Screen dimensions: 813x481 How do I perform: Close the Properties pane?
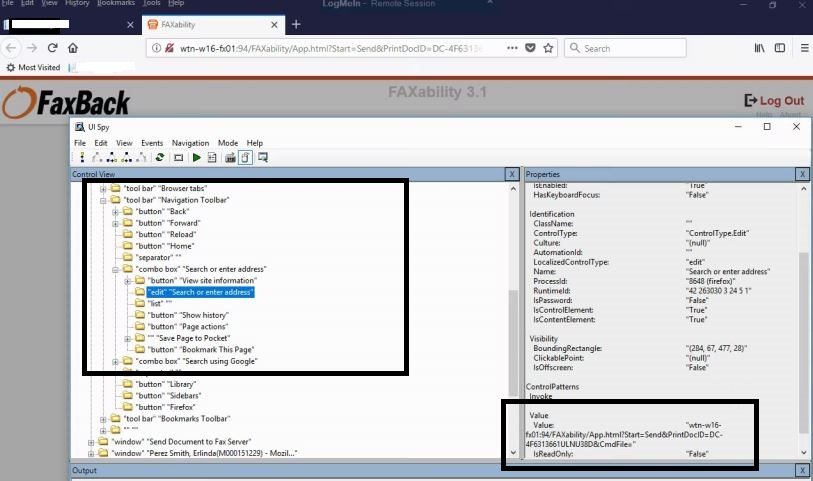(x=802, y=174)
